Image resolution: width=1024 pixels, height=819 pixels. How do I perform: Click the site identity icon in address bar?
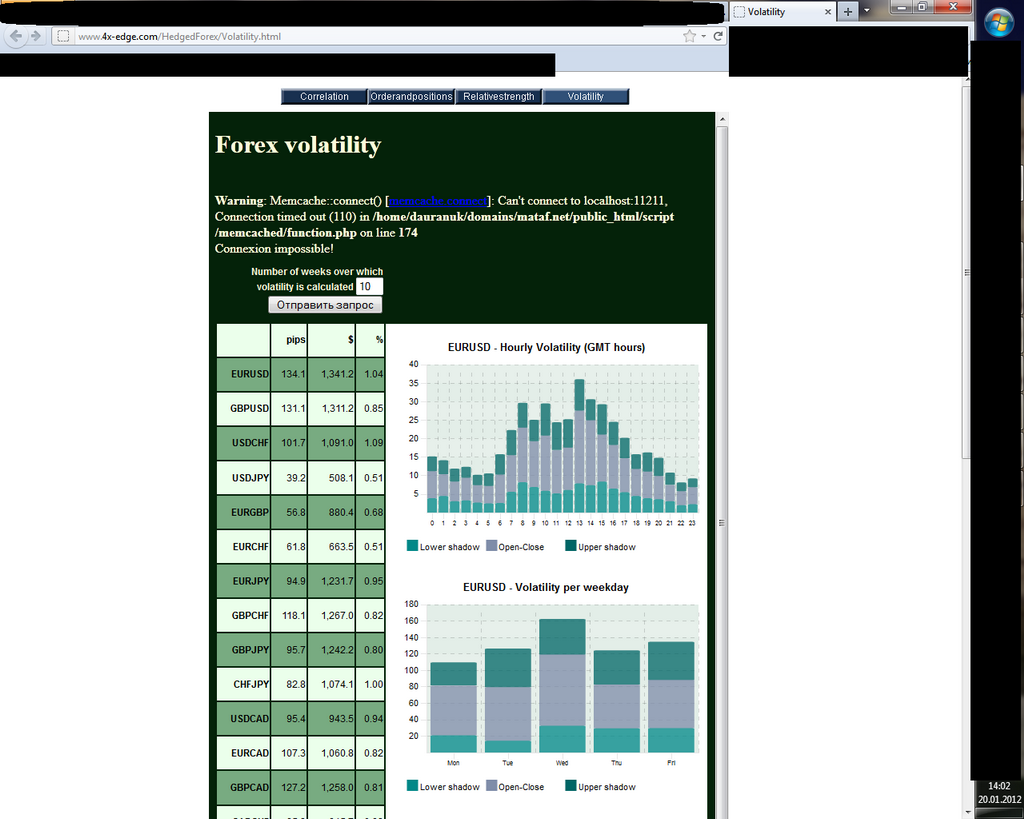[63, 37]
